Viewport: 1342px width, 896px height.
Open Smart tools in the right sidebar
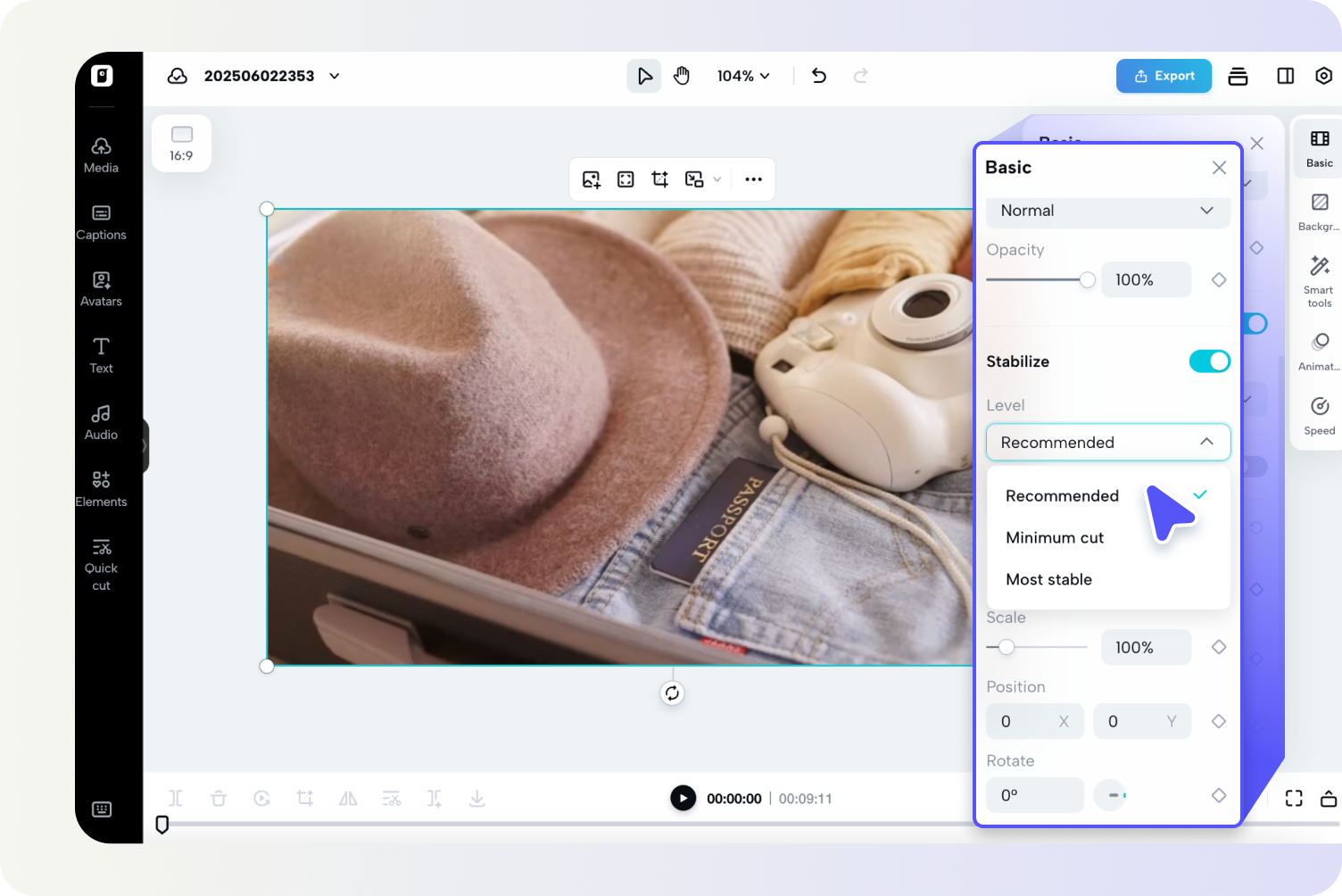click(1318, 280)
